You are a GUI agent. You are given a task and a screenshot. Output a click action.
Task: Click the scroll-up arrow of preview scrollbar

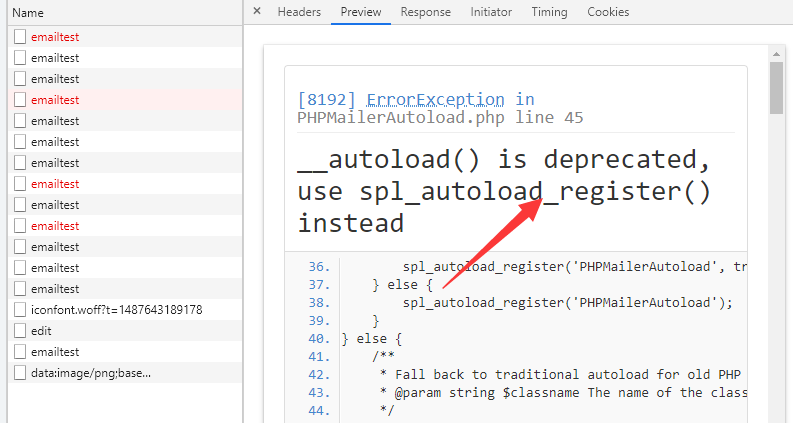[x=776, y=53]
